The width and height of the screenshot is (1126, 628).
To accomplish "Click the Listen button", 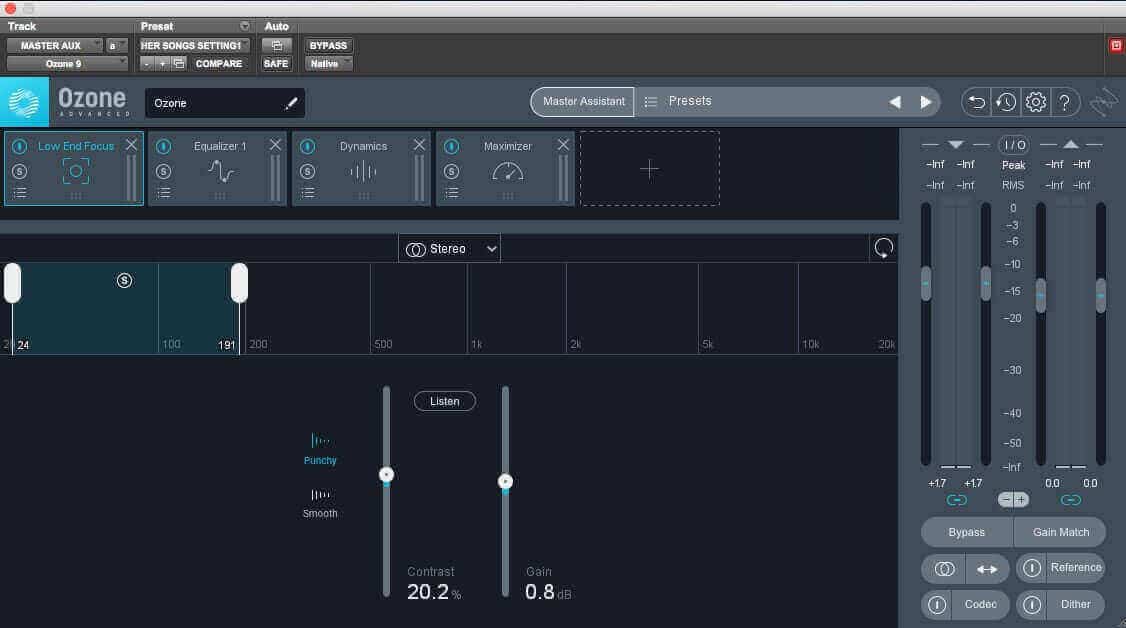I will pos(445,401).
